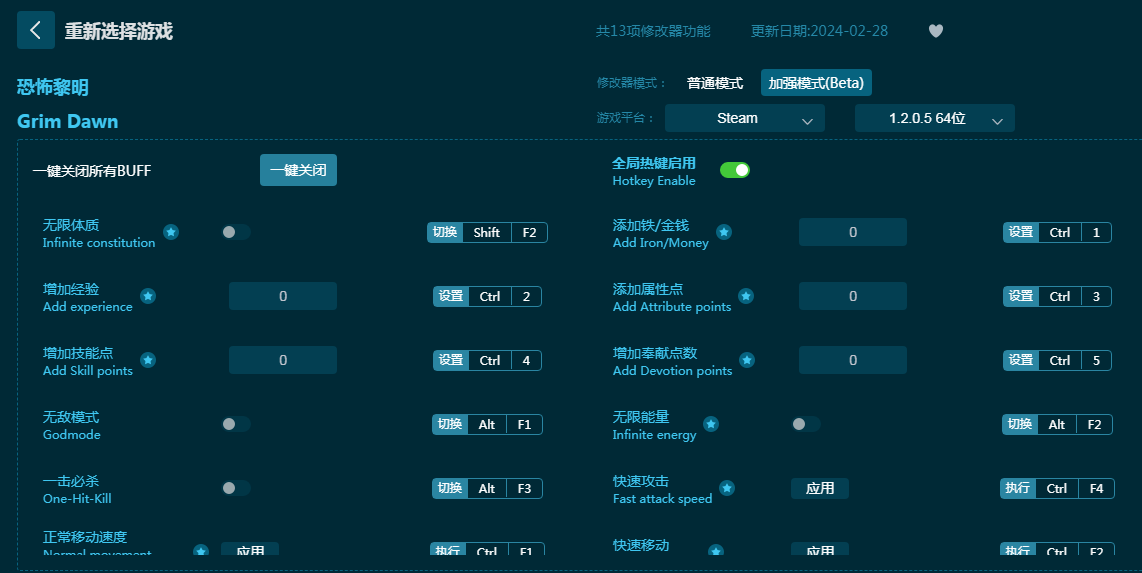1142x573 pixels.
Task: Click 切换 hotkey button for Infinite energy
Action: (x=1020, y=424)
